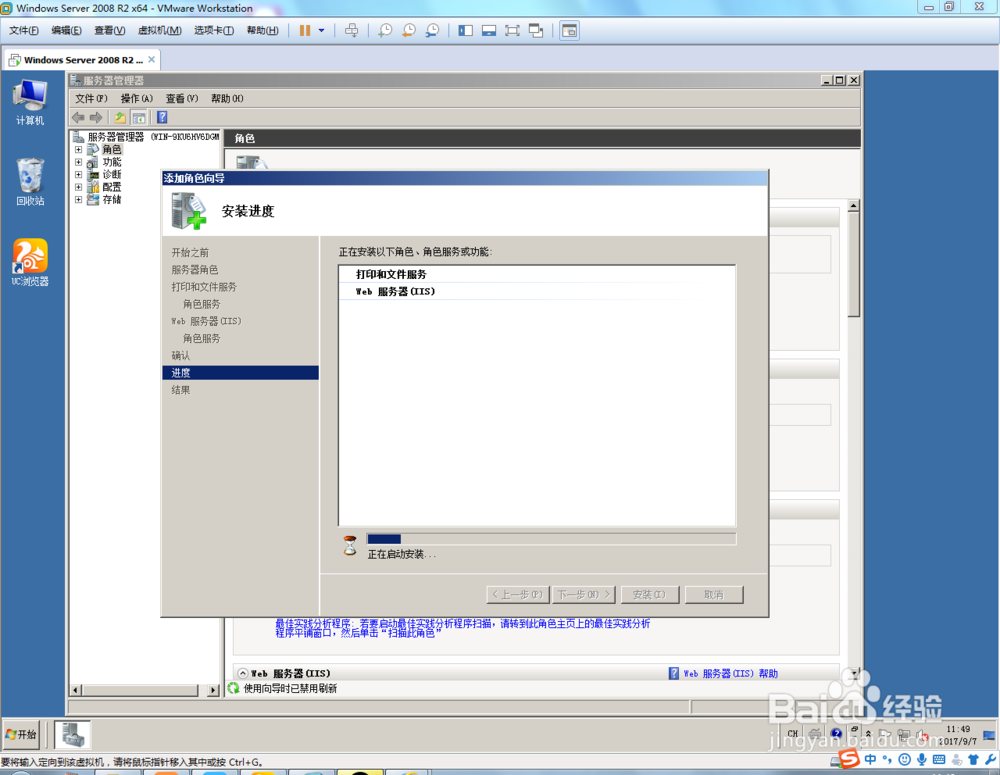Open VMware 选项卡(T) menu
Screen dimensions: 1000x775
pos(214,31)
